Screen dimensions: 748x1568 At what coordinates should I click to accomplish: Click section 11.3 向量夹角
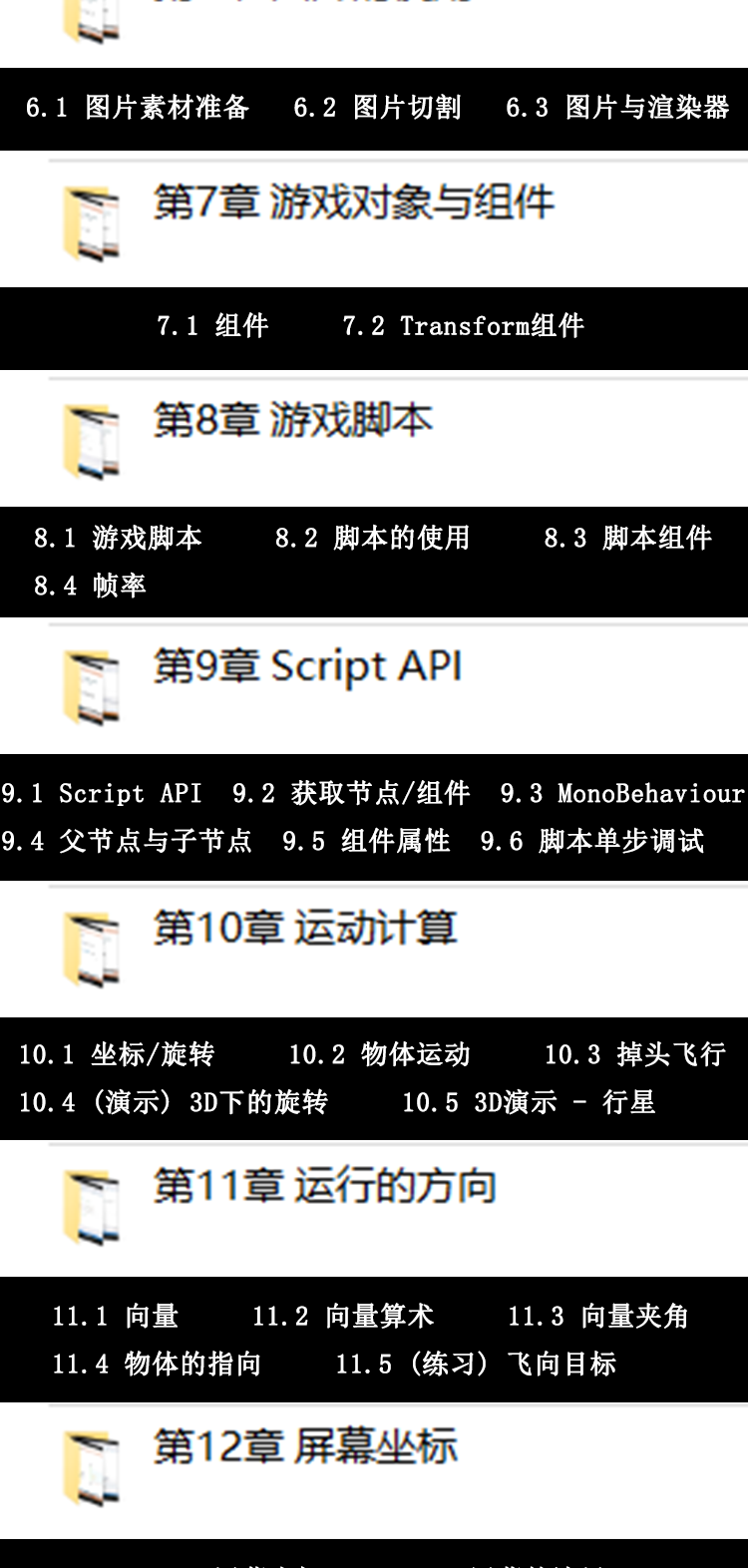click(x=598, y=1316)
